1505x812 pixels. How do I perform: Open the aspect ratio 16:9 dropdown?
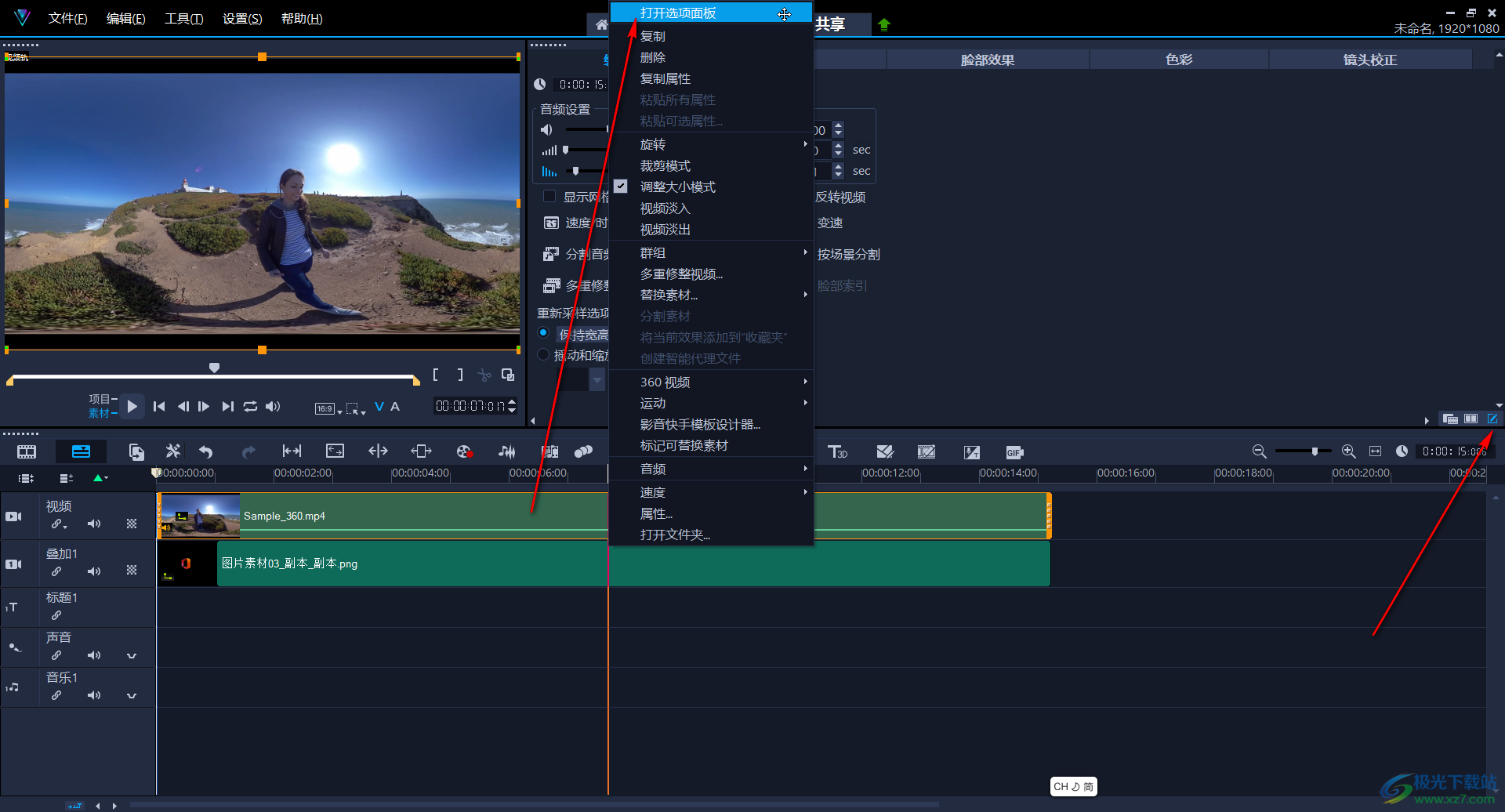pyautogui.click(x=328, y=408)
